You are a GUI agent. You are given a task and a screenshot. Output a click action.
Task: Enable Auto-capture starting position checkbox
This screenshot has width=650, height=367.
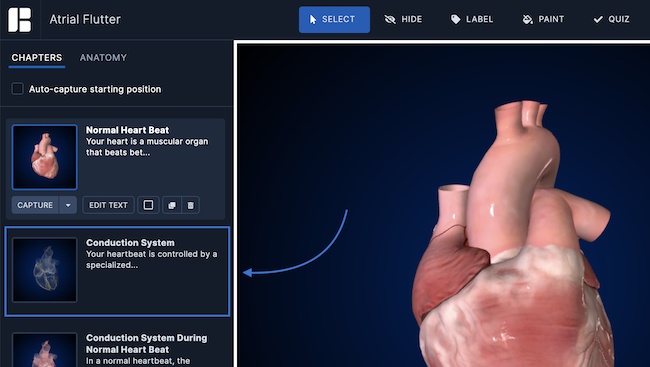17,89
